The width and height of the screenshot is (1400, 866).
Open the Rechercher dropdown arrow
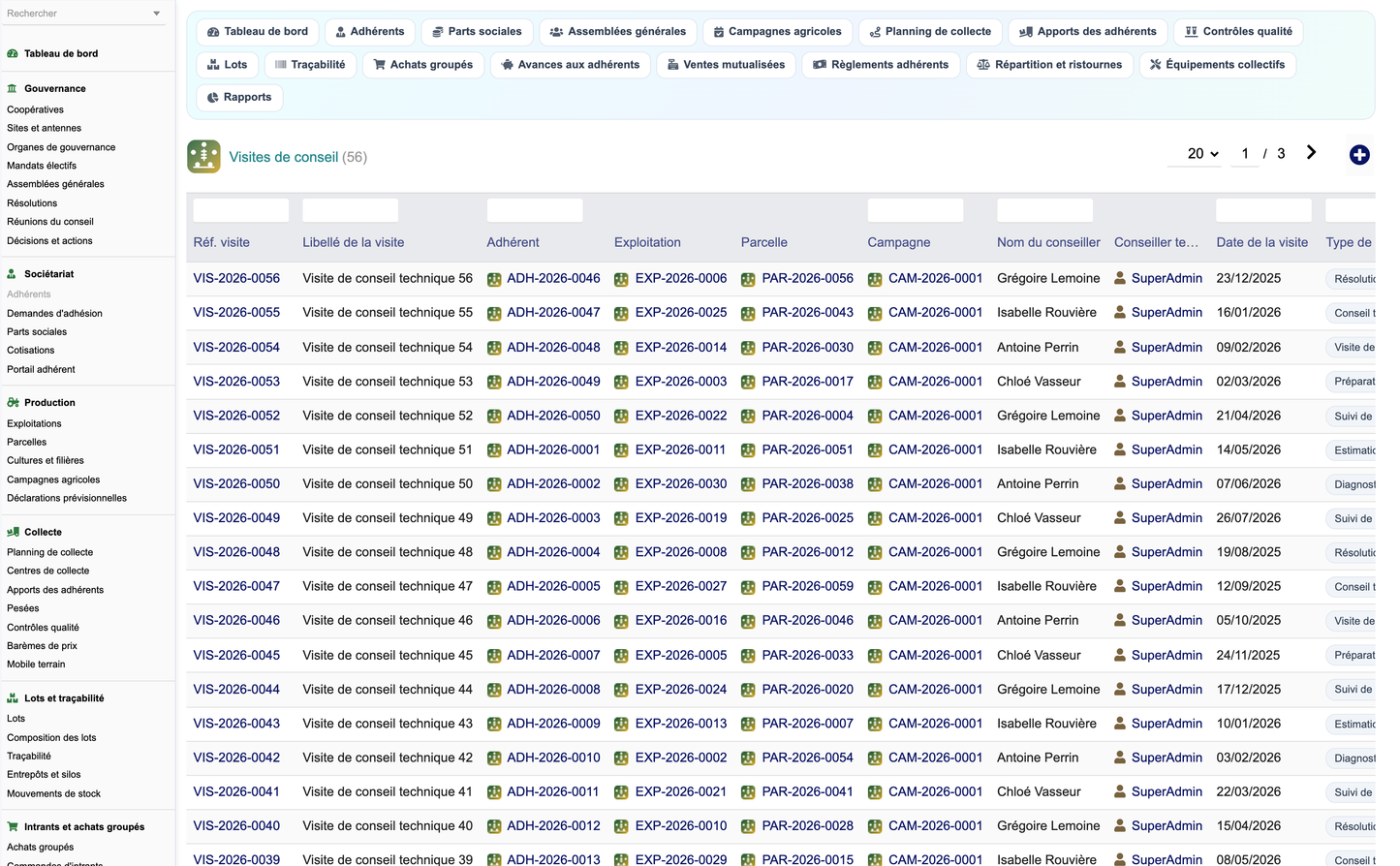point(157,14)
